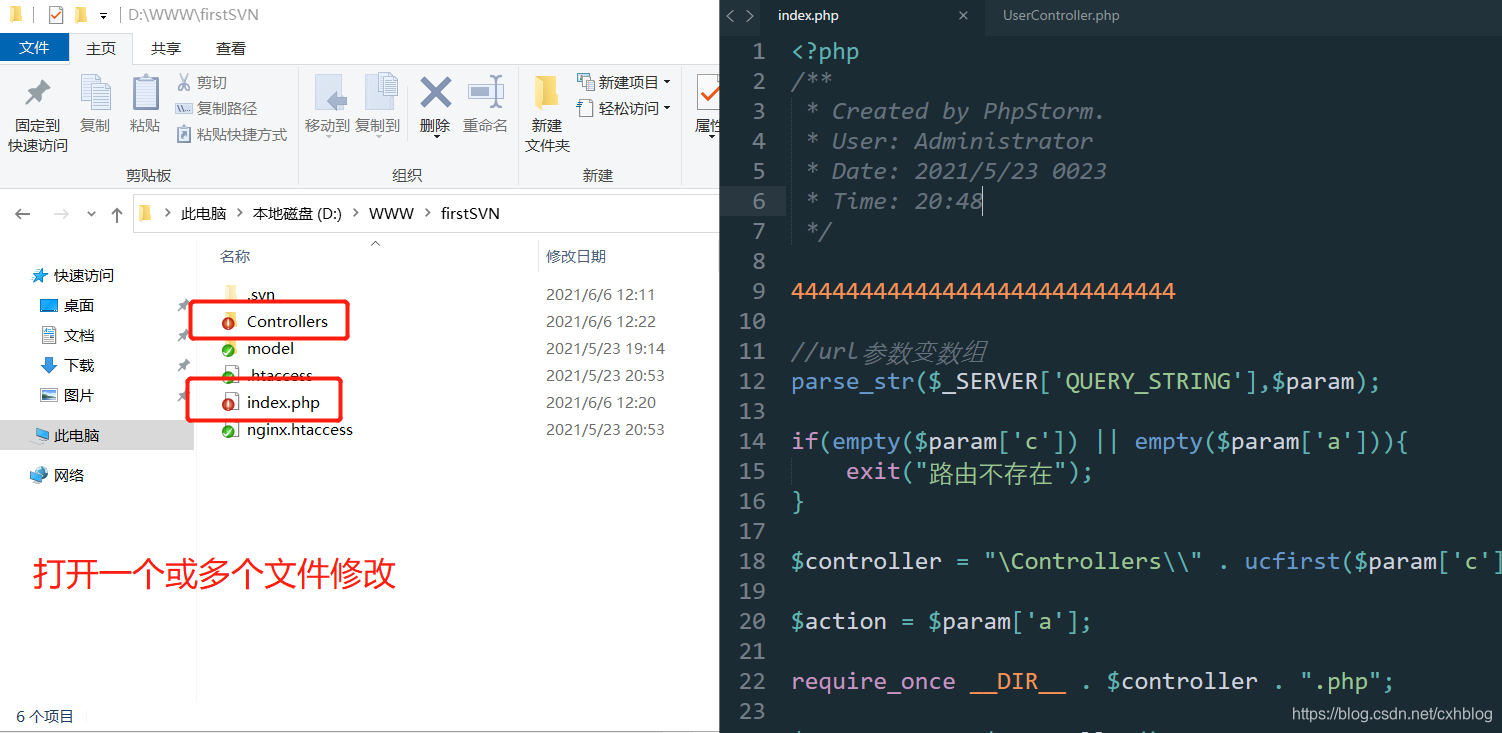Viewport: 1502px width, 733px height.
Task: Click the New folder (新建文件夹) icon
Action: (546, 93)
